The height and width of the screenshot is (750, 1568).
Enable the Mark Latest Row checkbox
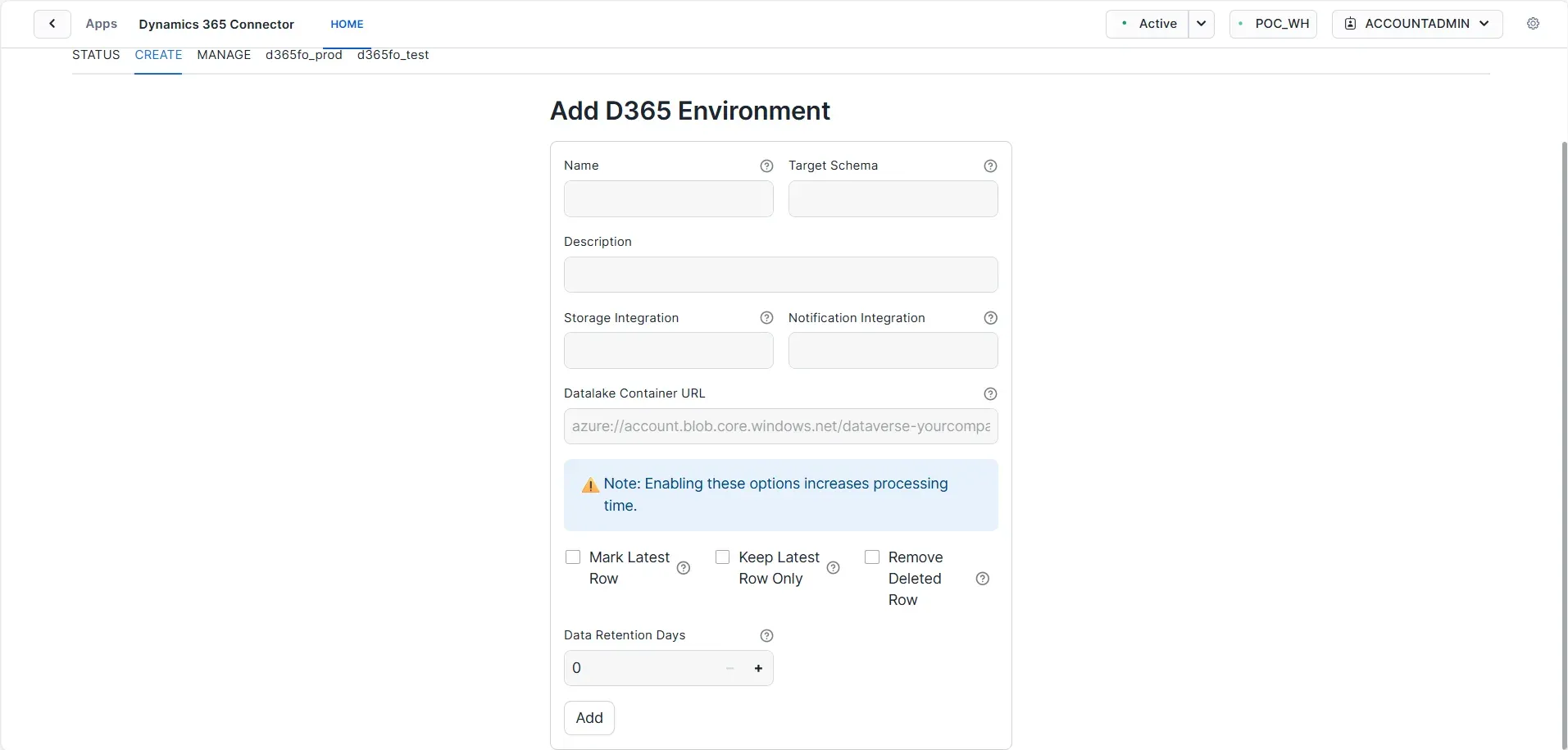point(573,557)
